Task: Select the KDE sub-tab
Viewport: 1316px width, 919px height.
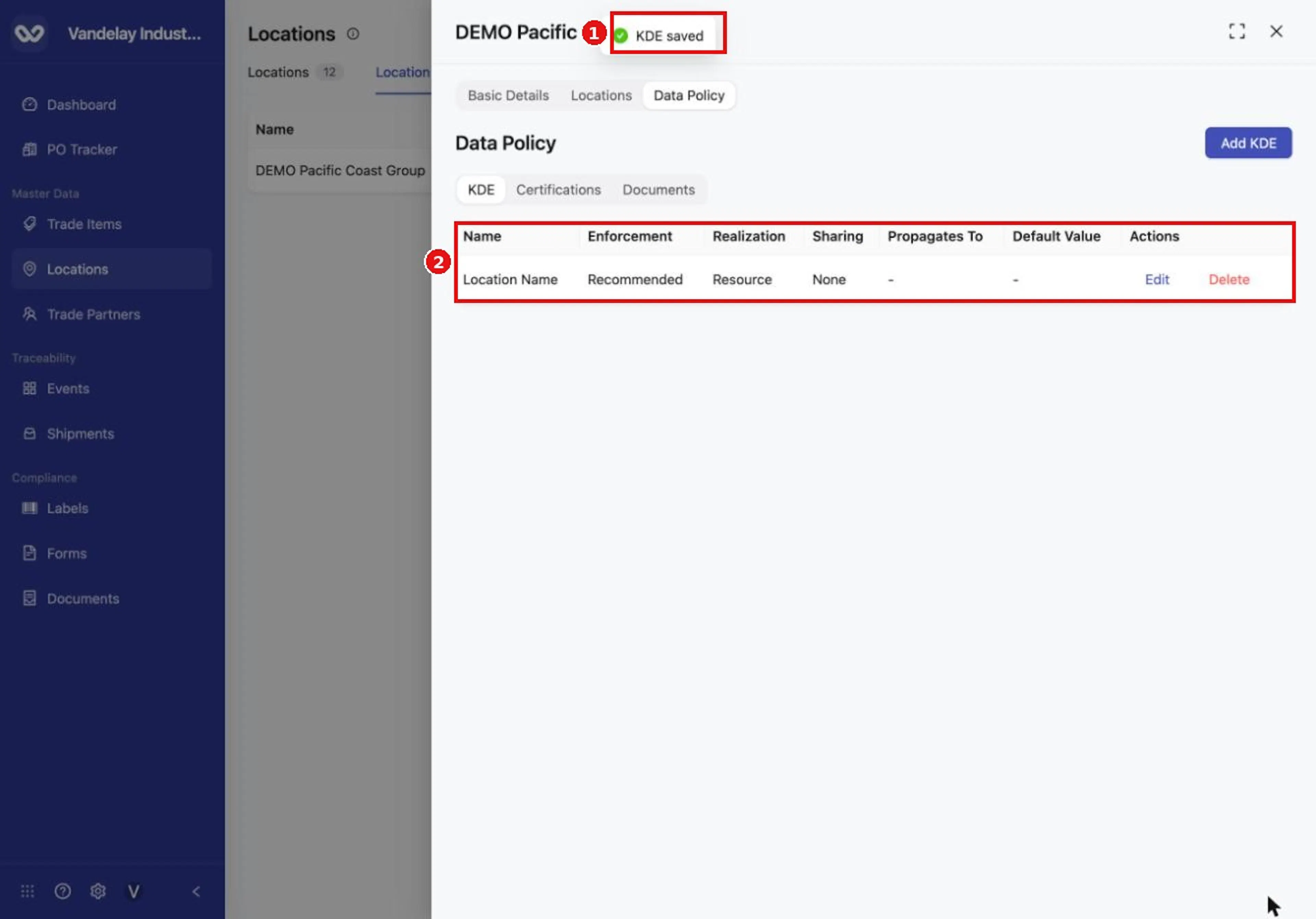Action: (481, 189)
